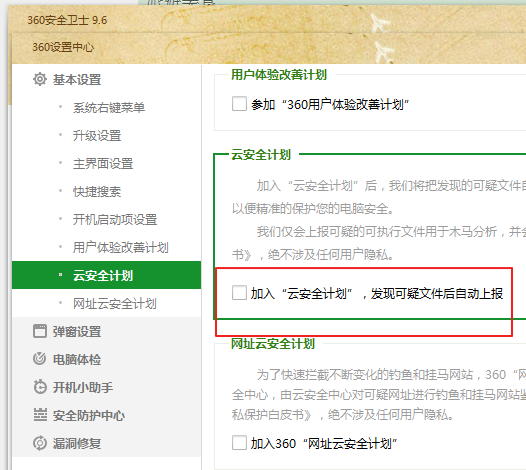Click the window icon beside 弹窗设置

(40, 331)
